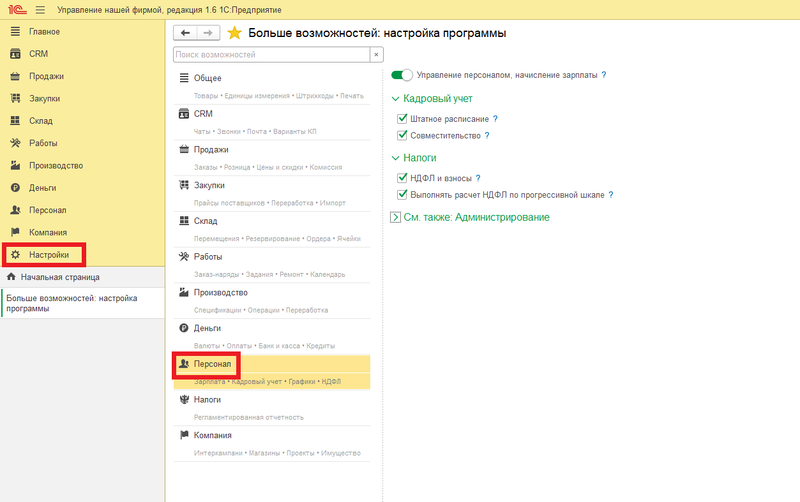Click the Закупки cart icon in sidebar
The image size is (800, 502).
pyautogui.click(x=15, y=98)
